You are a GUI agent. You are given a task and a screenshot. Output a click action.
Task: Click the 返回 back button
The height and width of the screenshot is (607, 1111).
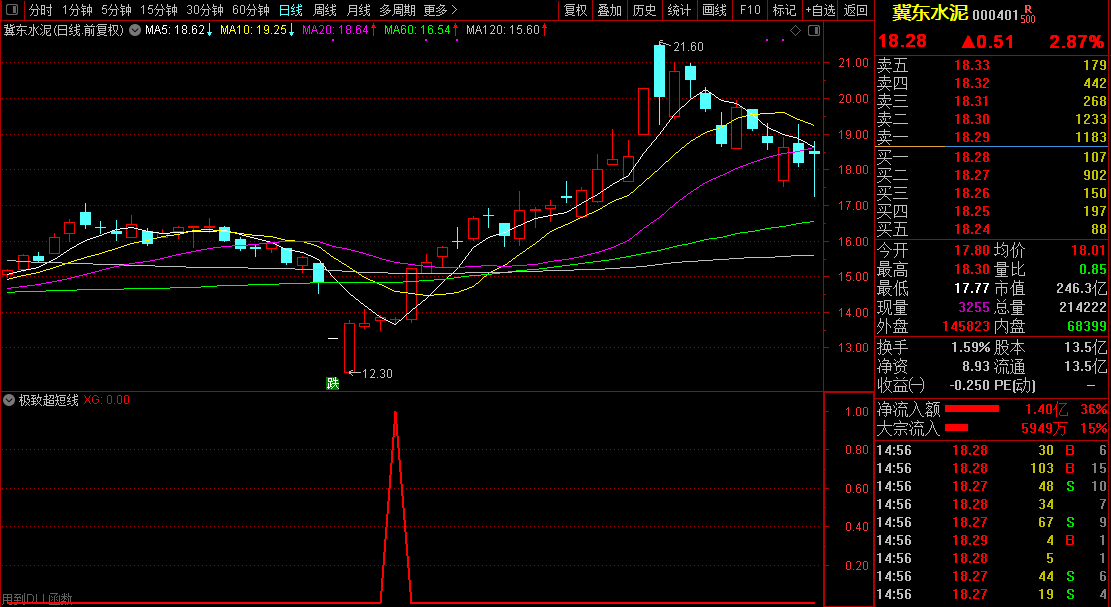coord(856,10)
